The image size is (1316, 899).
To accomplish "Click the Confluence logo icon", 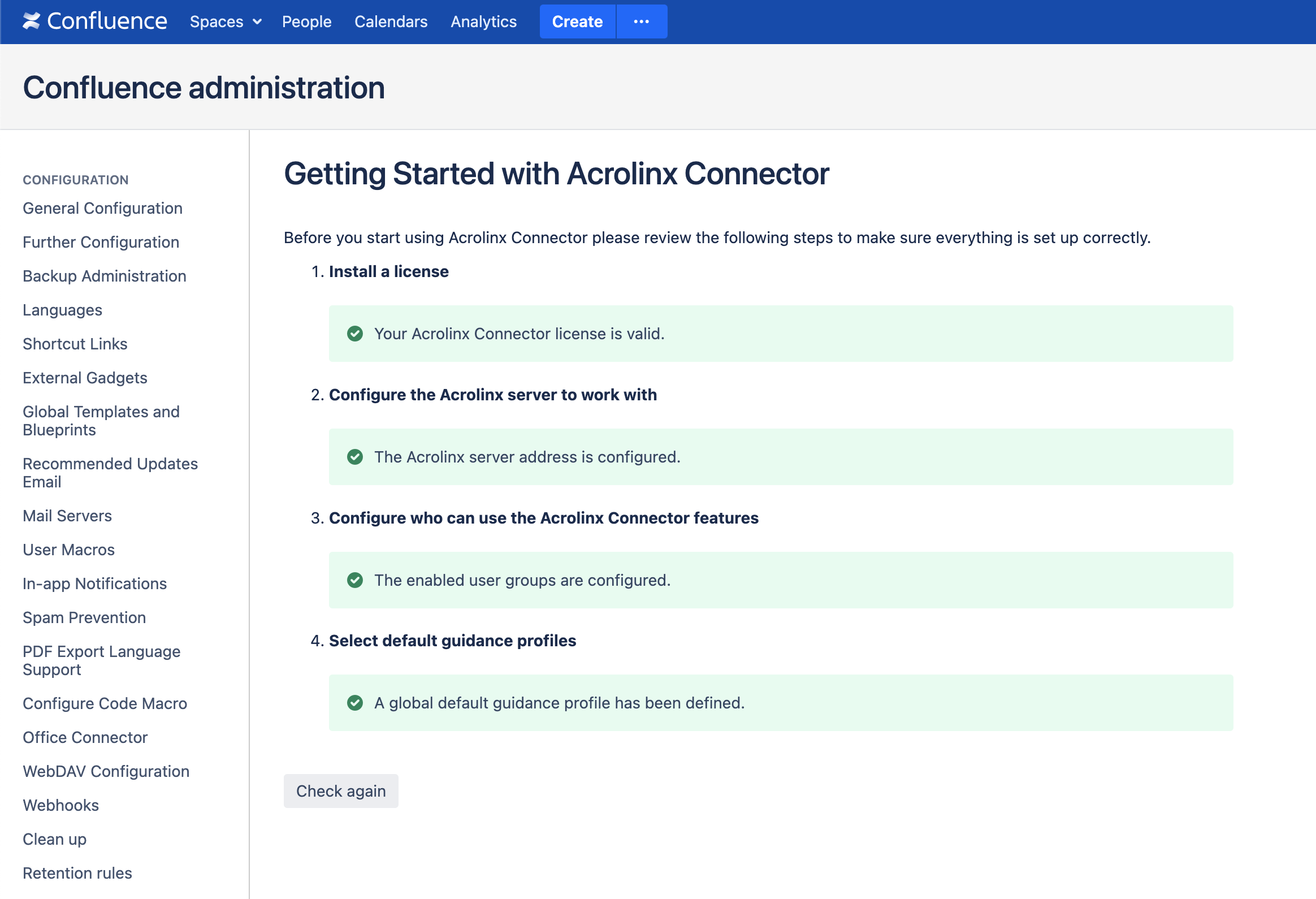I will [32, 21].
